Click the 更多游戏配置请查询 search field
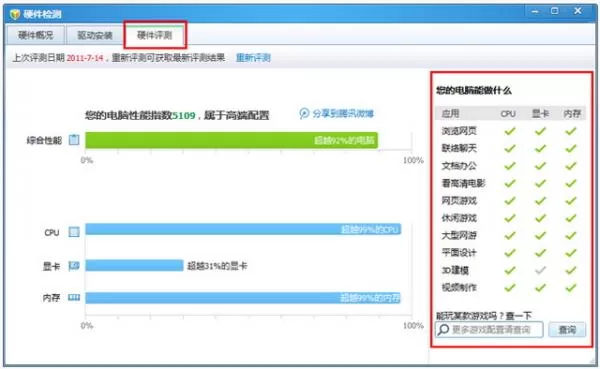The width and height of the screenshot is (600, 369). (x=489, y=330)
